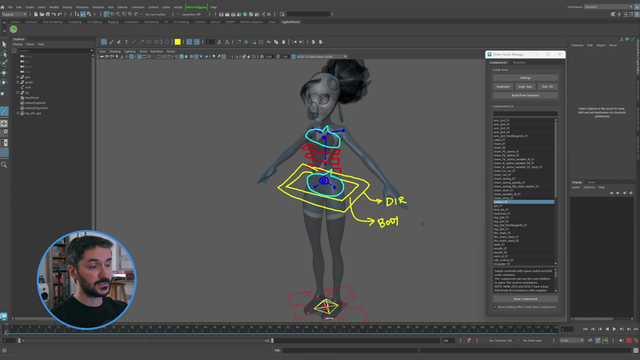The height and width of the screenshot is (360, 640).
Task: Open a scene using the folder icon
Action: 42,14
